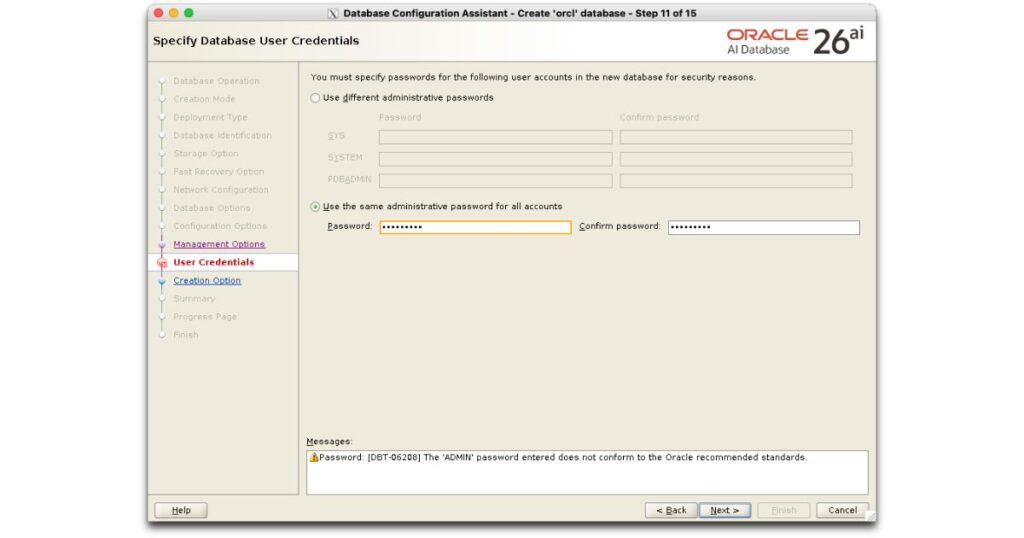Click the Database Operation step
Image resolution: width=1024 pixels, height=538 pixels.
(216, 81)
